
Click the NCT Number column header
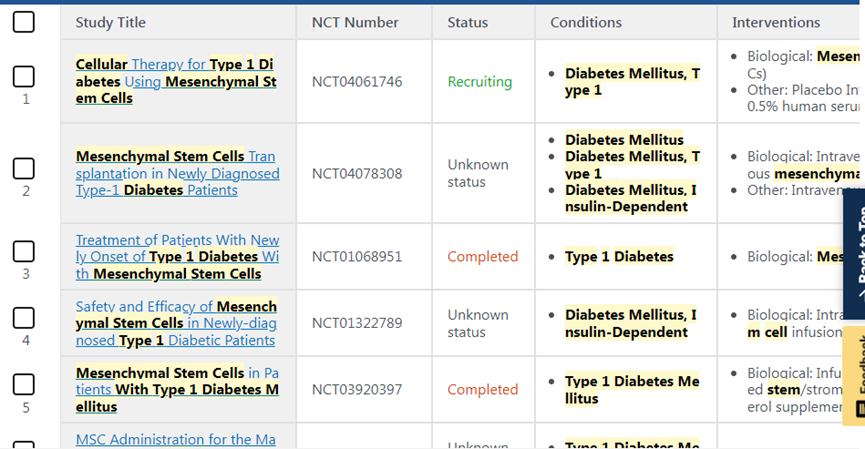pyautogui.click(x=355, y=22)
